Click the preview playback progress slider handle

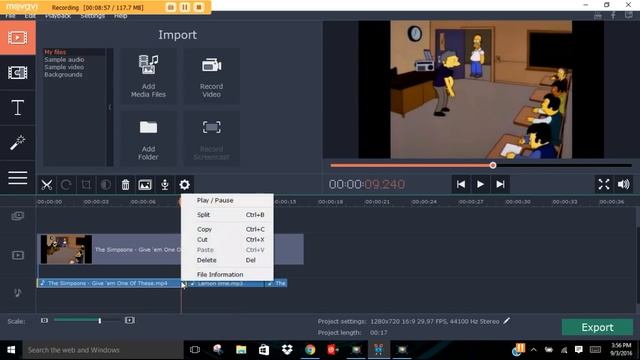[493, 165]
